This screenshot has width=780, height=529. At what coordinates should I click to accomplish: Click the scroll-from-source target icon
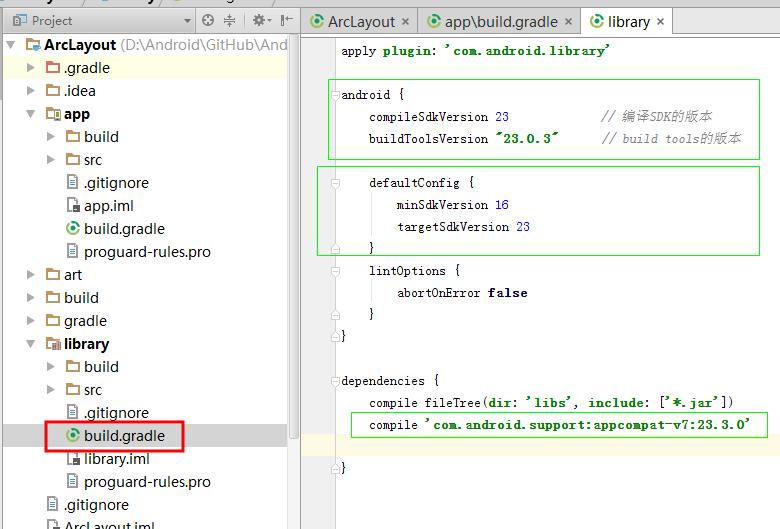(208, 20)
